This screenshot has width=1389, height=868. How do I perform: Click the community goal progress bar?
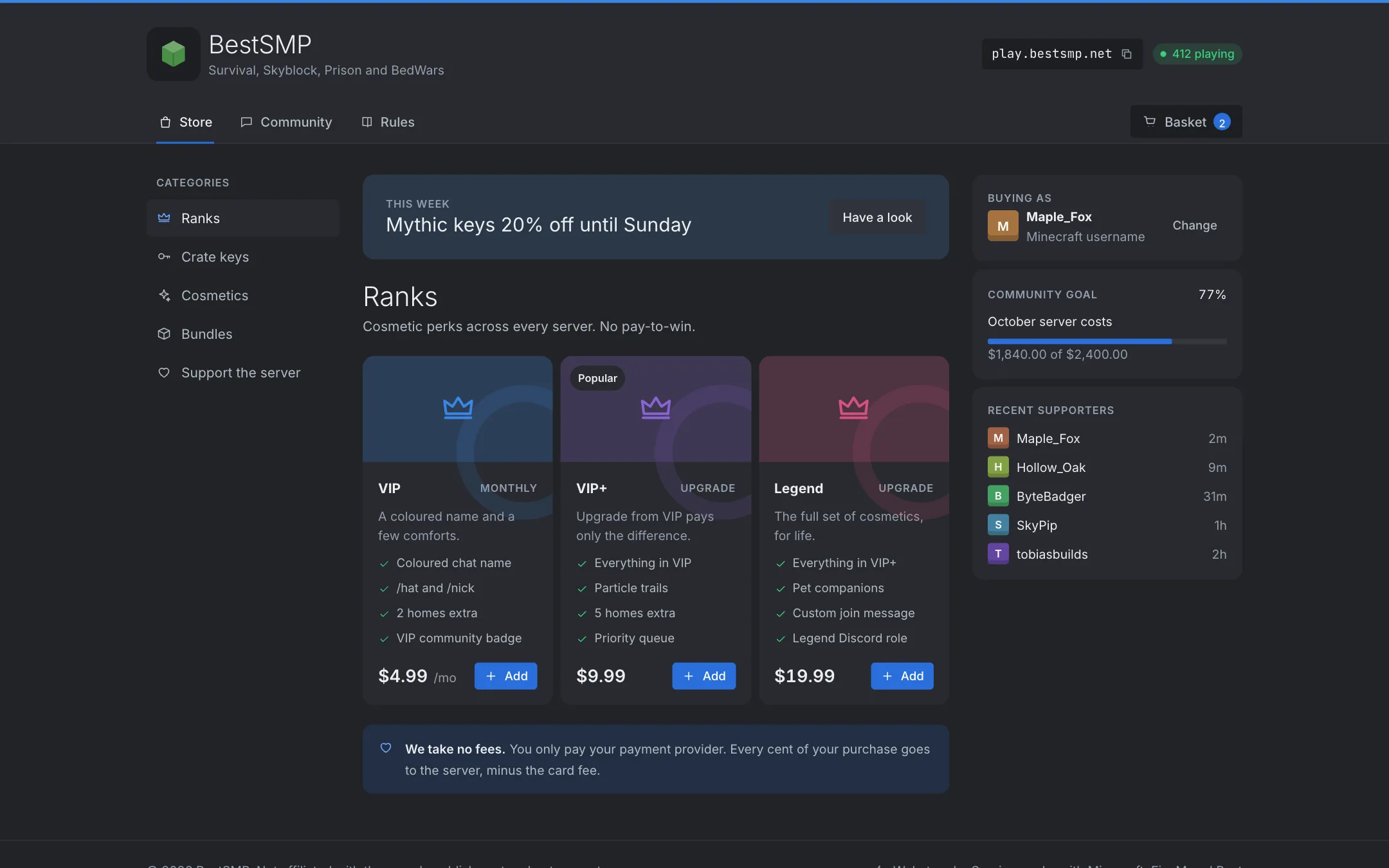(1107, 341)
